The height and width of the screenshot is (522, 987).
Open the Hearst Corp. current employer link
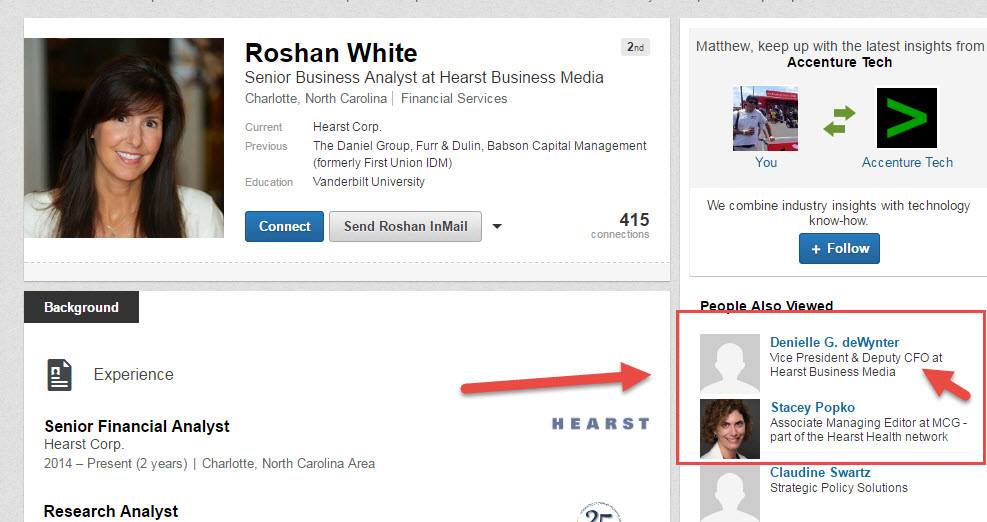point(347,127)
